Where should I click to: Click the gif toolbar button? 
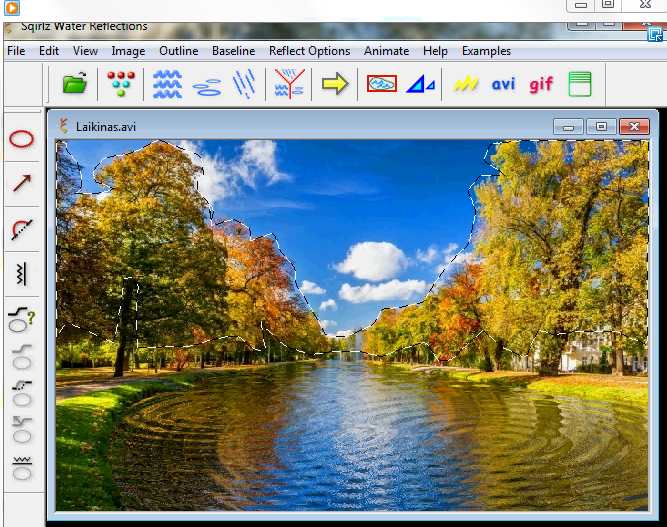tap(541, 84)
